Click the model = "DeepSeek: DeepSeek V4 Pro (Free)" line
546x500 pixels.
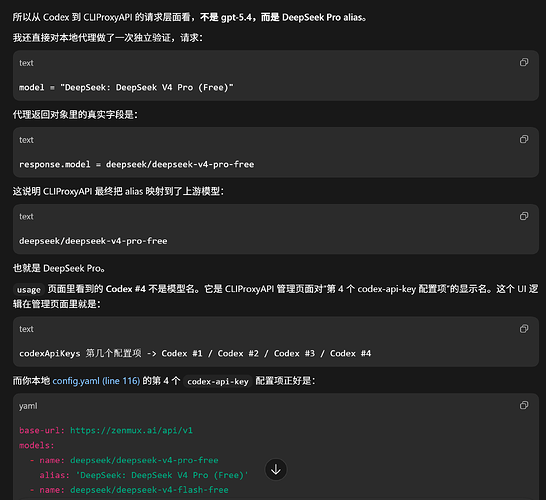click(126, 87)
